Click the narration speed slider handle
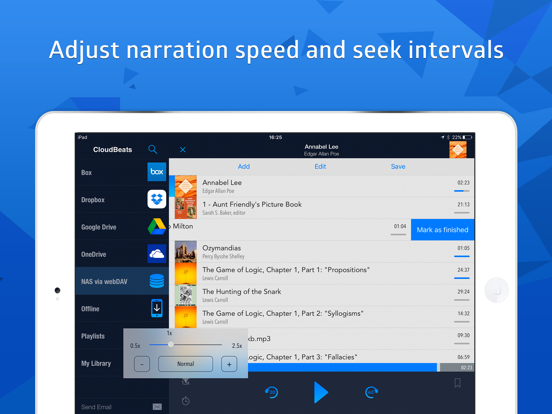 pyautogui.click(x=170, y=344)
